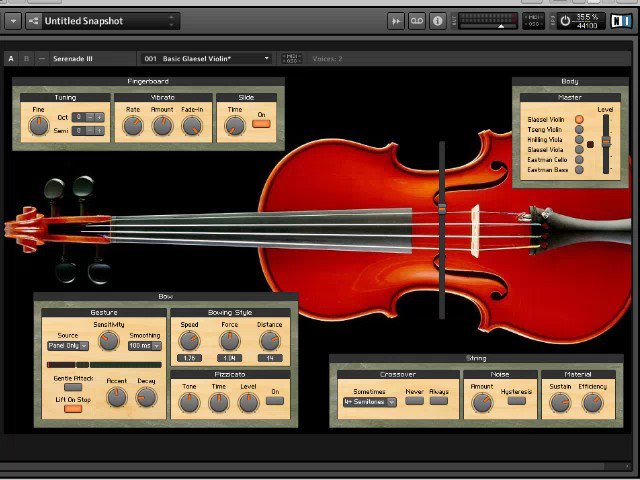640x480 pixels.
Task: Click the Pizzicato Tone knob
Action: pyautogui.click(x=189, y=402)
